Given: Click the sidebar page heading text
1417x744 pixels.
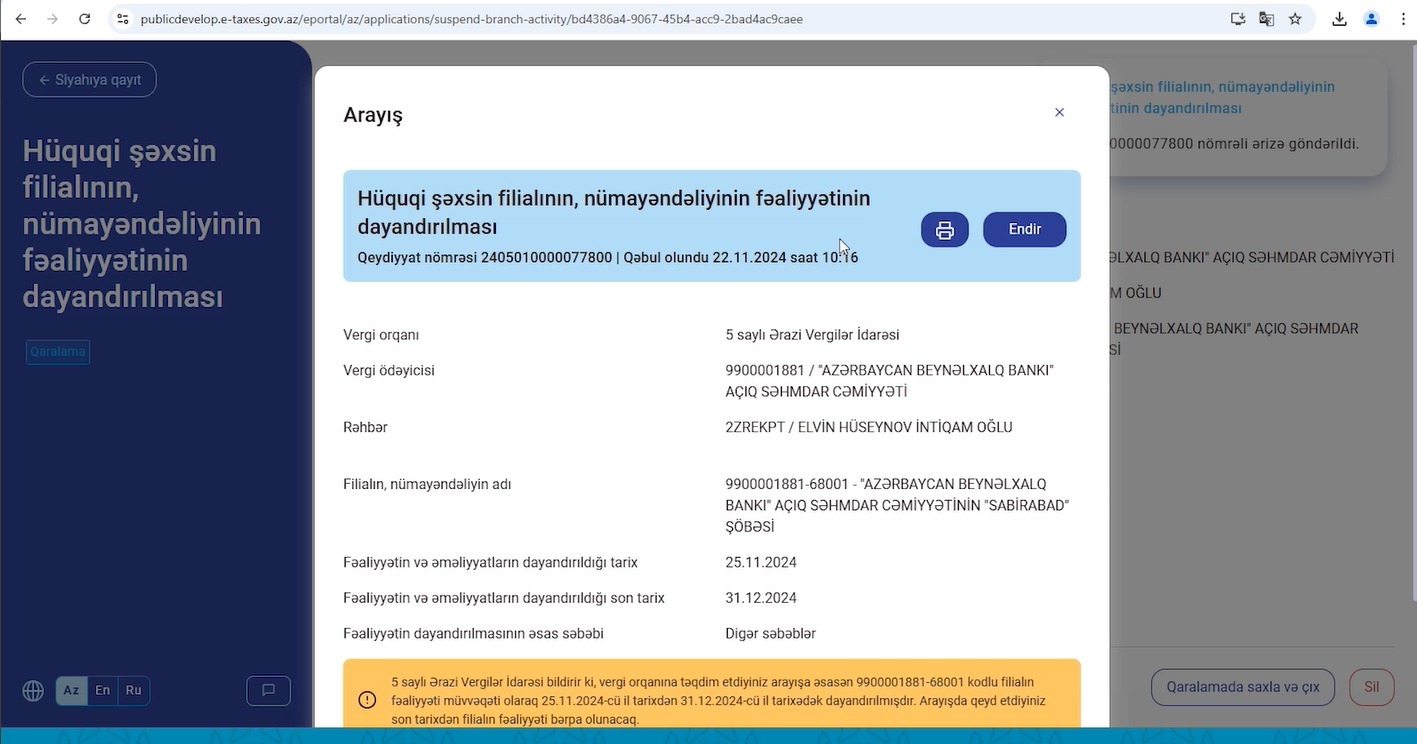Looking at the screenshot, I should click(x=142, y=224).
